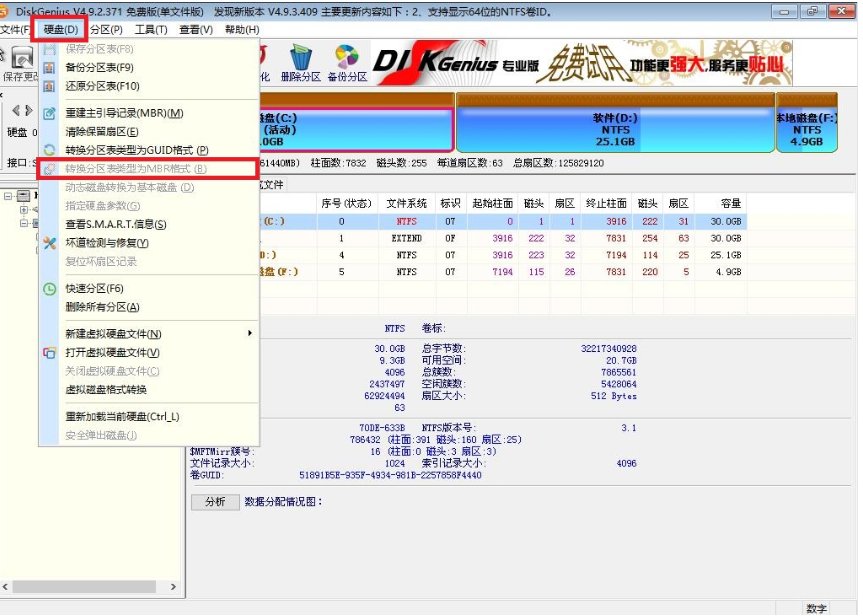This screenshot has width=863, height=616.
Task: Open the 分区(P) menu
Action: point(106,30)
